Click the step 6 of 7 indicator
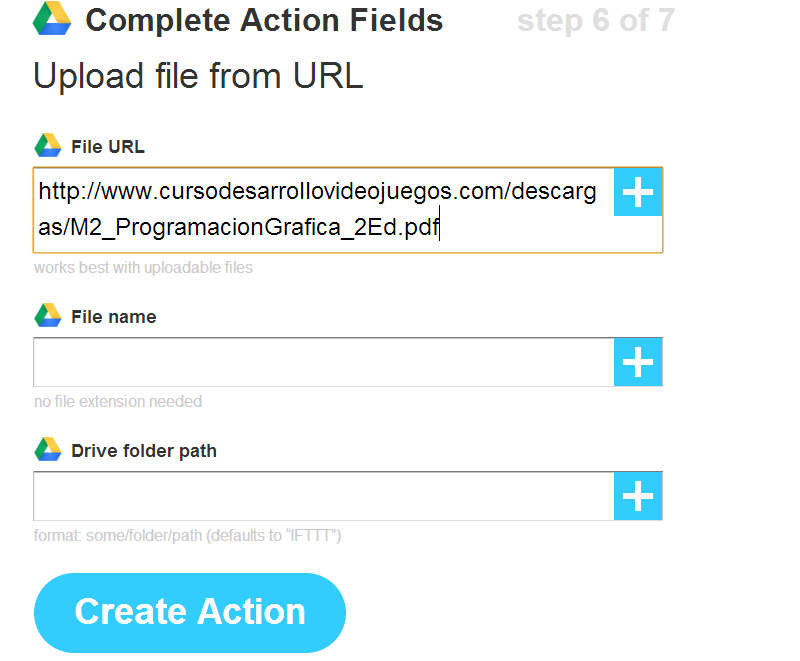 pyautogui.click(x=595, y=21)
